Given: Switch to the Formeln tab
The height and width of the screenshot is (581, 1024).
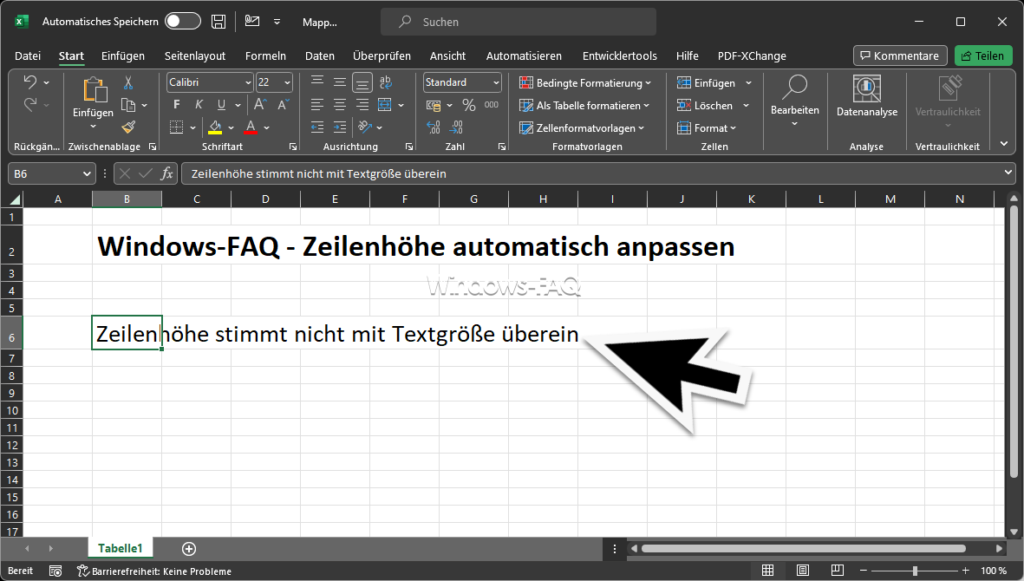Looking at the screenshot, I should (x=265, y=56).
